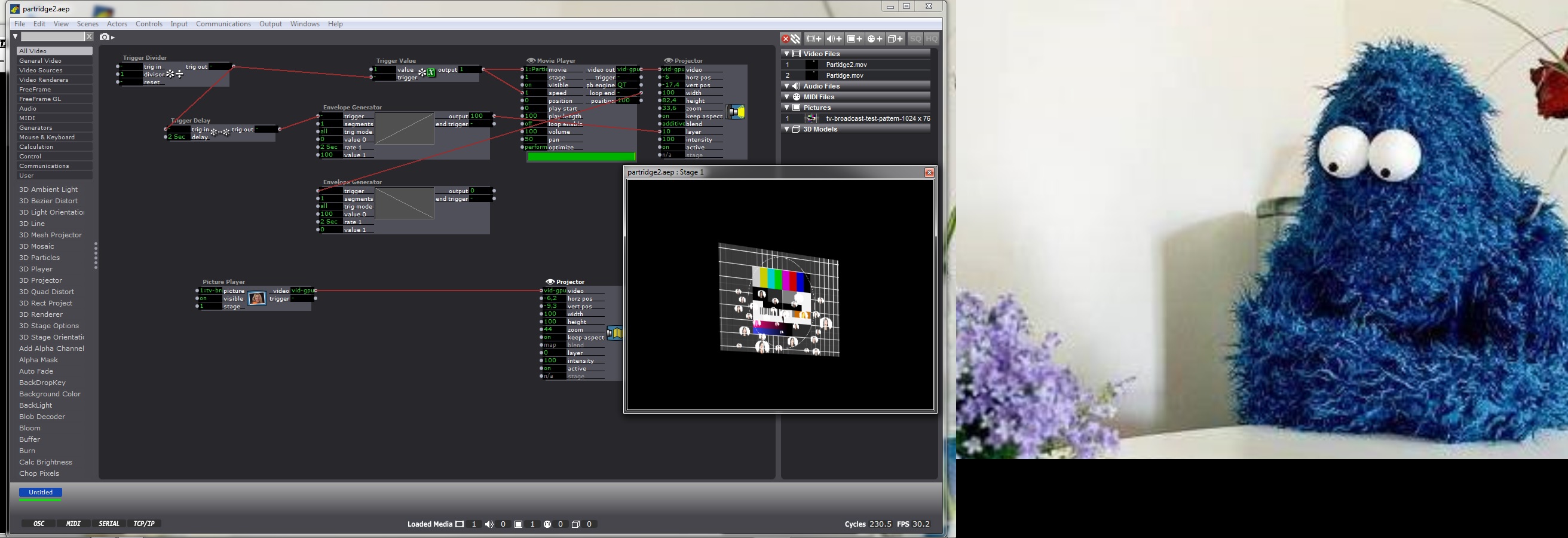The height and width of the screenshot is (538, 1568).
Task: Click the test pattern in Stage 1
Action: (779, 300)
